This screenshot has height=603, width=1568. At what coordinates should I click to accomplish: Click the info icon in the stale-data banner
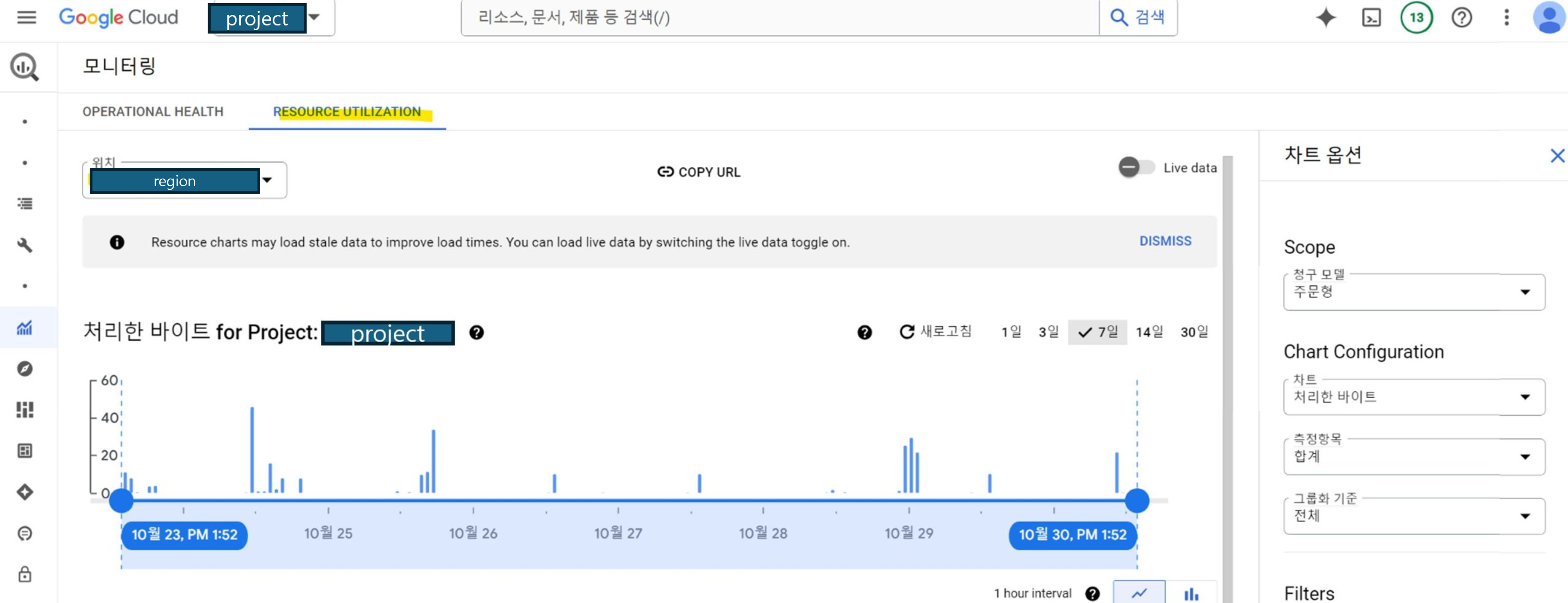[117, 242]
